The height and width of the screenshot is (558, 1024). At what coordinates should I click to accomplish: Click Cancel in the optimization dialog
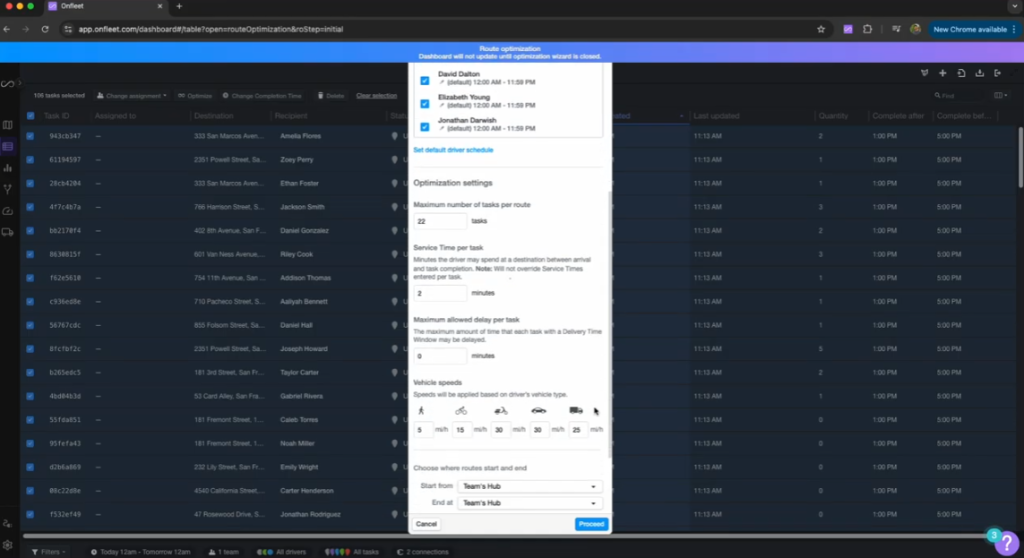pyautogui.click(x=426, y=524)
